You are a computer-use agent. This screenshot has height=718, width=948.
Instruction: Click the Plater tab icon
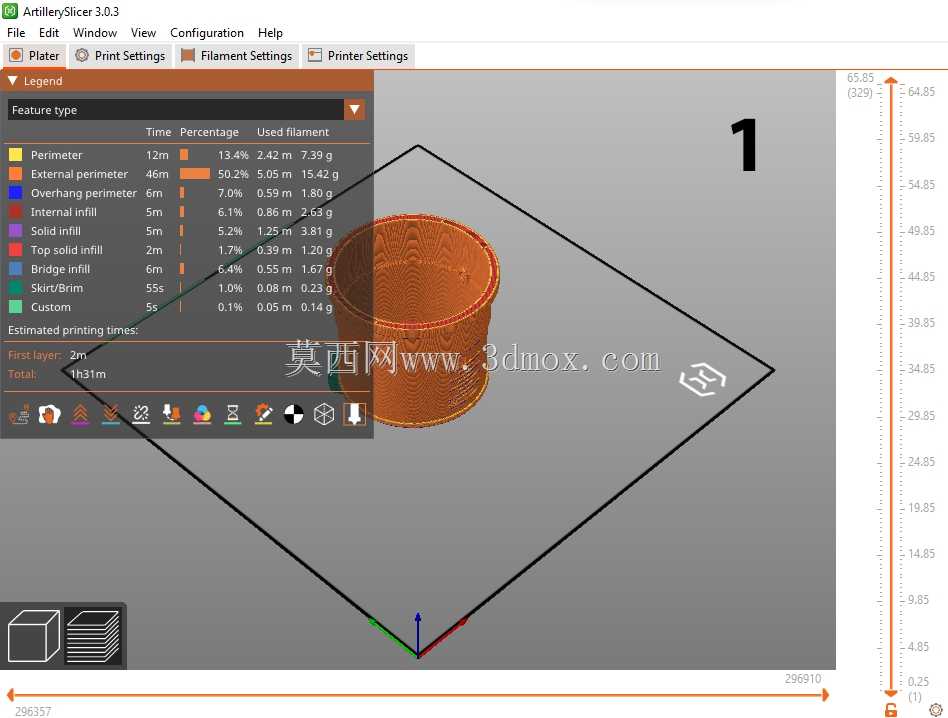[16, 55]
